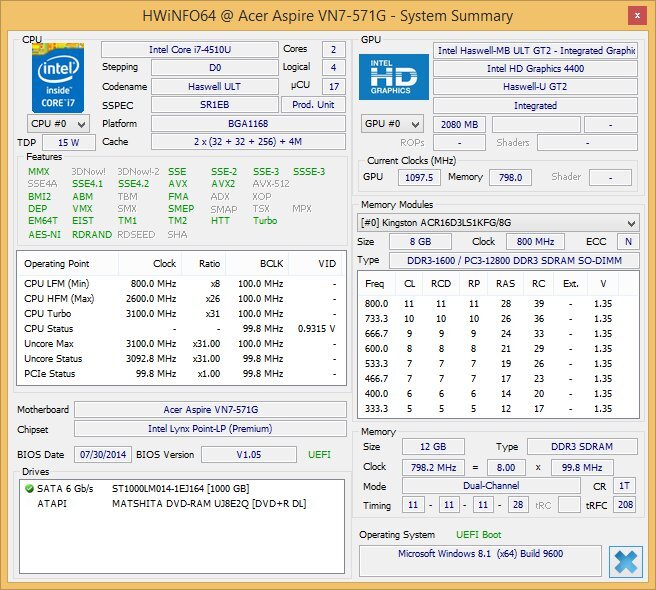This screenshot has height=590, width=656.
Task: Click the BCLK column header
Action: pyautogui.click(x=257, y=264)
